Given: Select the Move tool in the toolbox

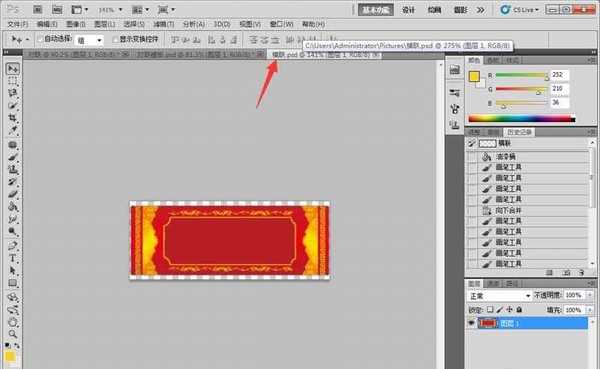Looking at the screenshot, I should 13,69.
